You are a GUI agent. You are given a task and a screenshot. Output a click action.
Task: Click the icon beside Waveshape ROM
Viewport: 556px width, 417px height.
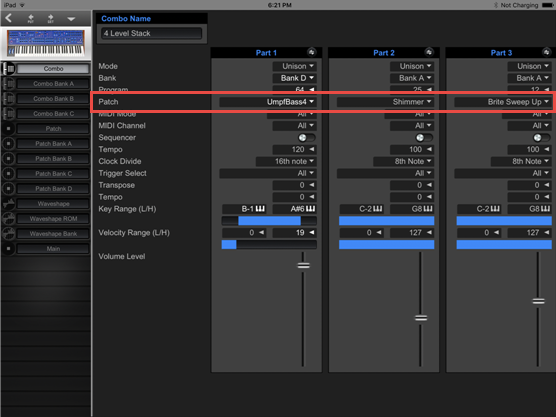[x=9, y=219]
